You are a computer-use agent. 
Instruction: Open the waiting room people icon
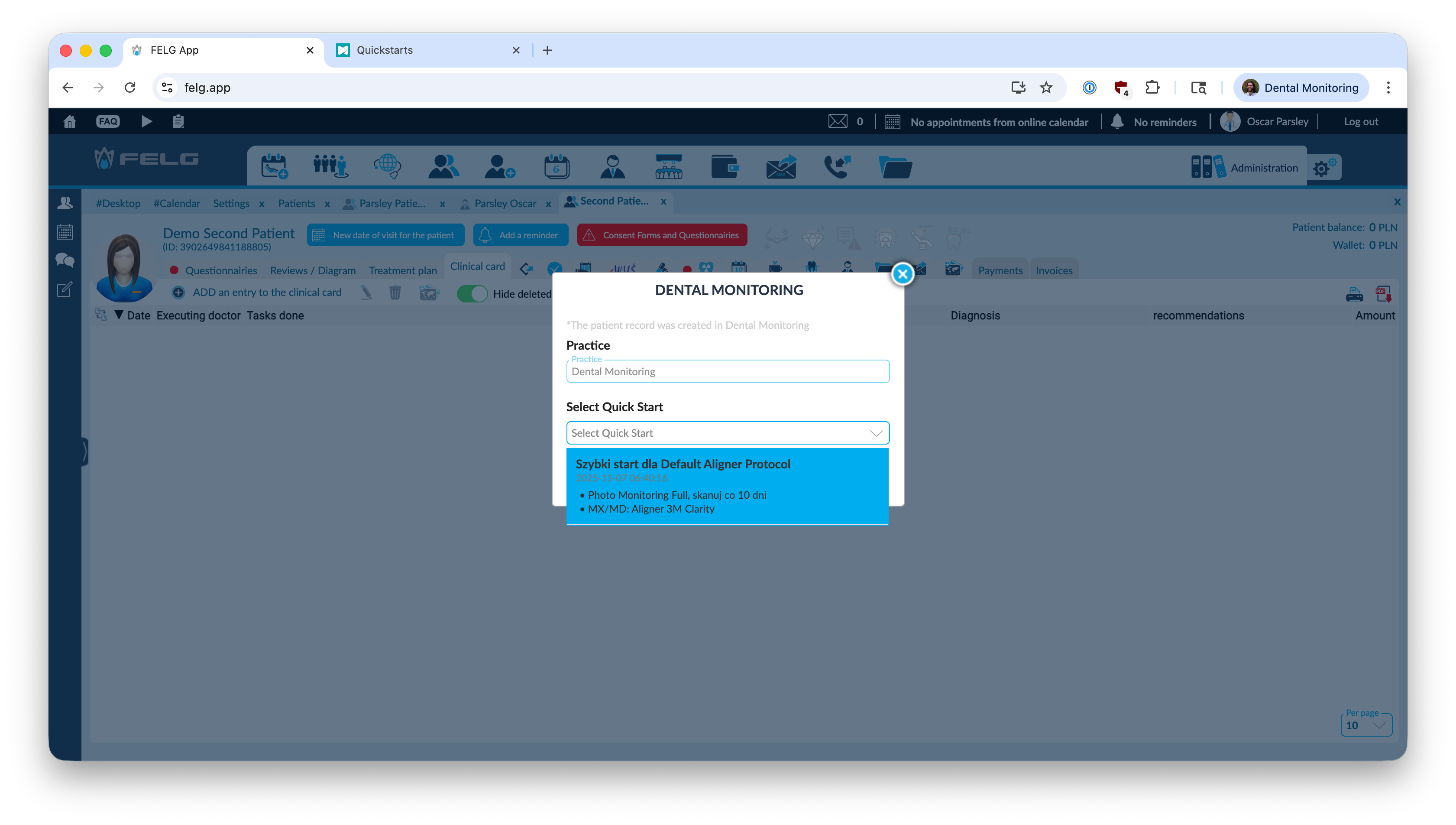tap(330, 166)
